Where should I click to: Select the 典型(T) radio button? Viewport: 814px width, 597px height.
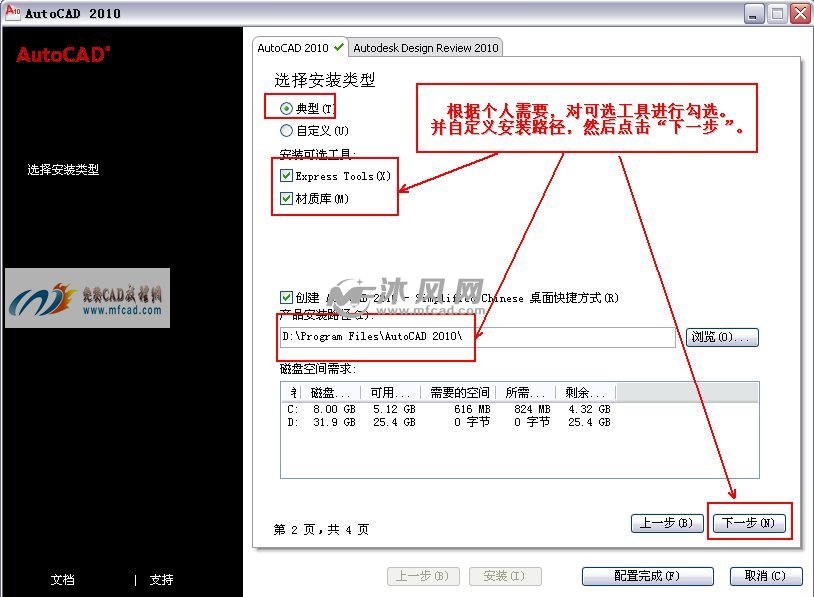pyautogui.click(x=286, y=108)
